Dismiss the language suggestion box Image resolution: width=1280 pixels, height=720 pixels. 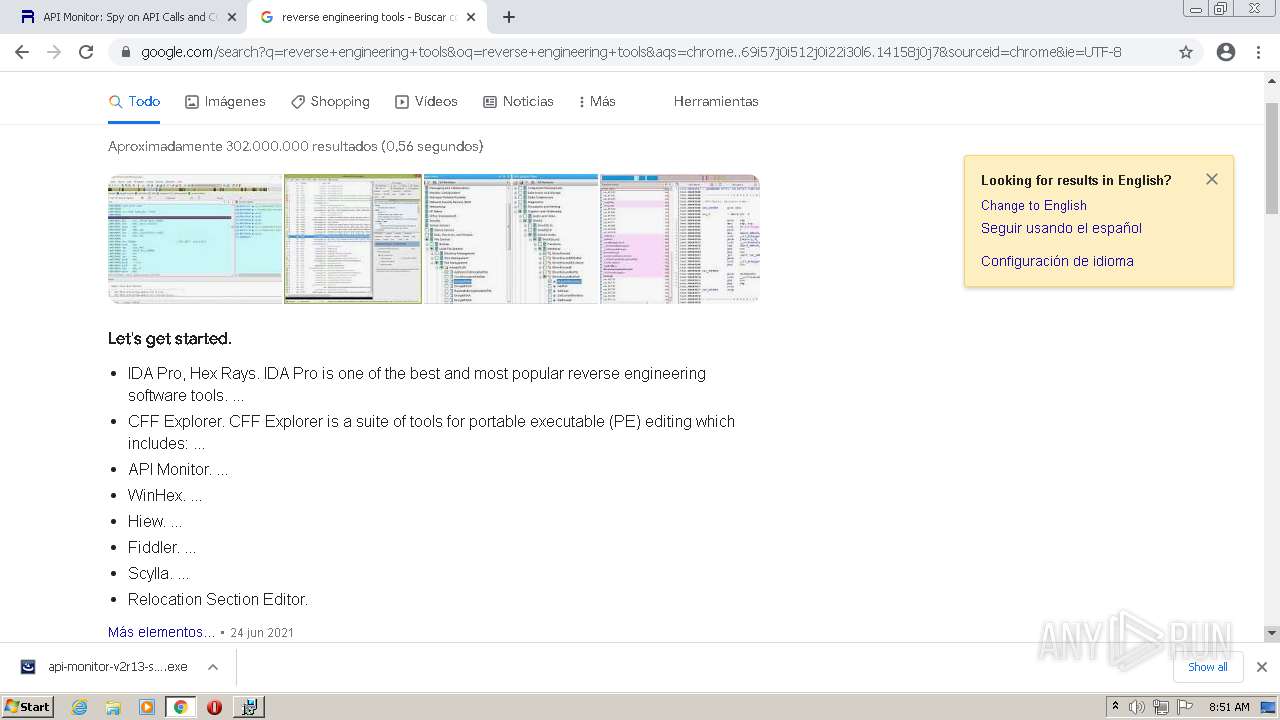[1212, 179]
